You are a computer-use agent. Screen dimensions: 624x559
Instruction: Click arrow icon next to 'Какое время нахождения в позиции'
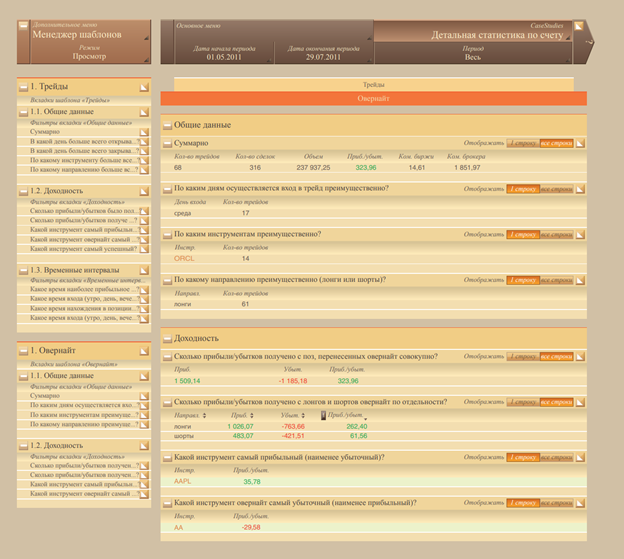144,309
